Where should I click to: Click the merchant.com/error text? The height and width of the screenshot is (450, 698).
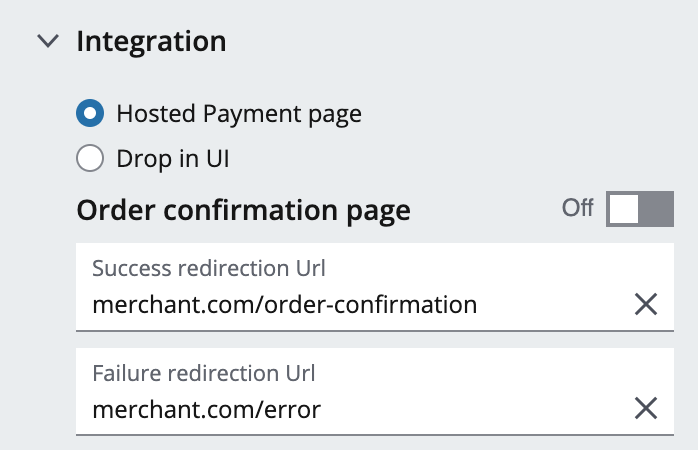point(206,408)
